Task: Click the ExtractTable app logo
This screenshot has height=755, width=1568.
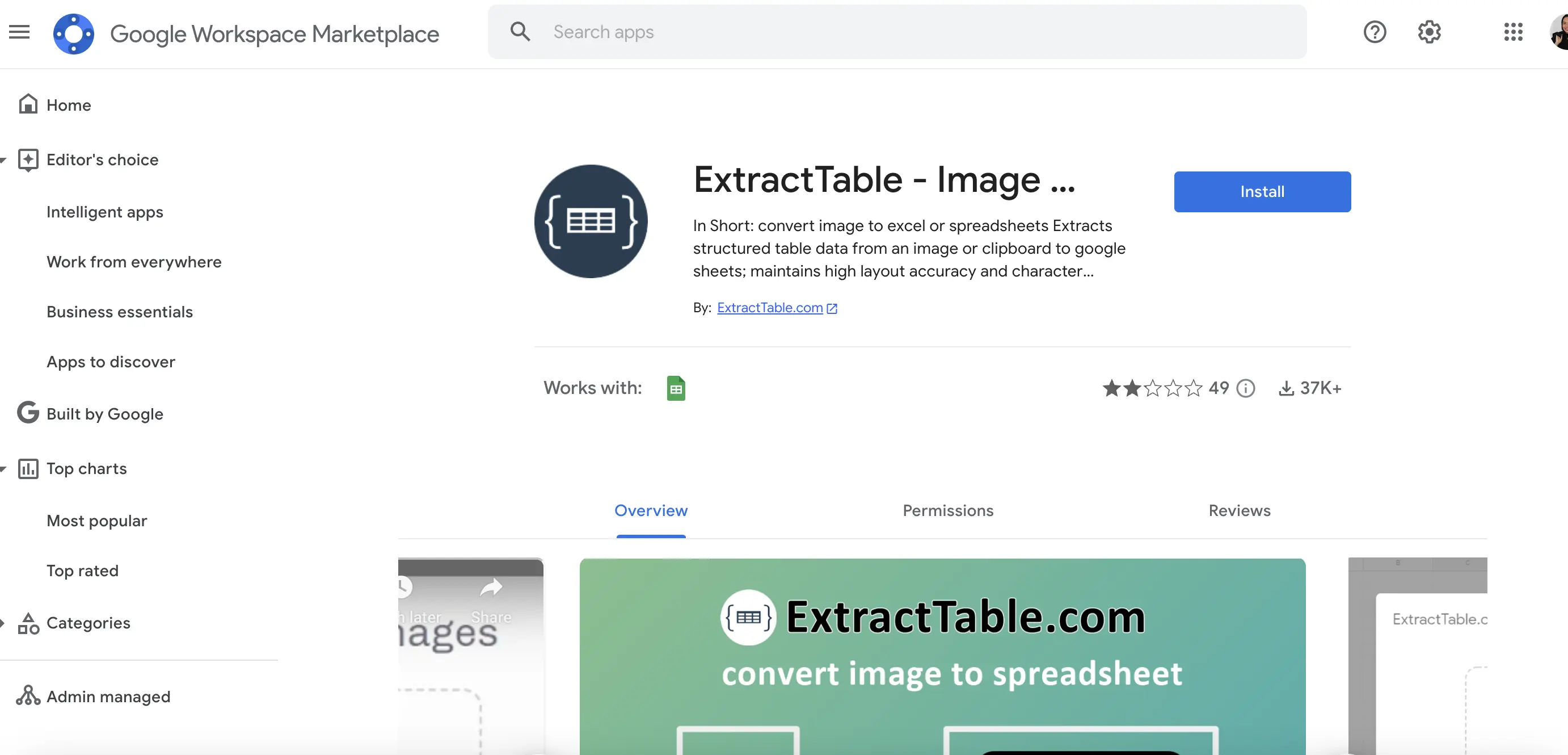Action: pos(591,221)
